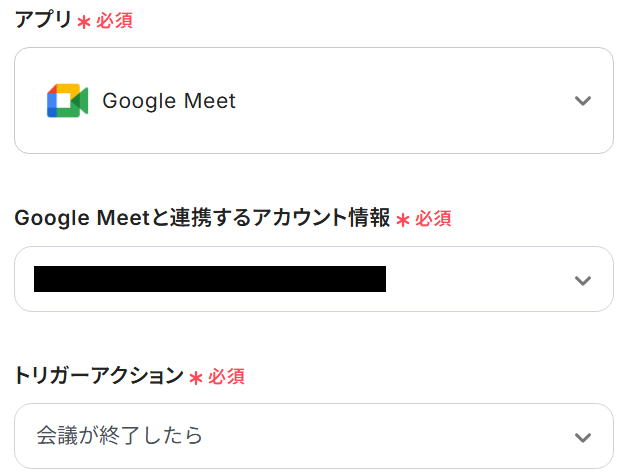Expand the アプリ dropdown chevron
Viewport: 627px width, 475px height.
(583, 101)
